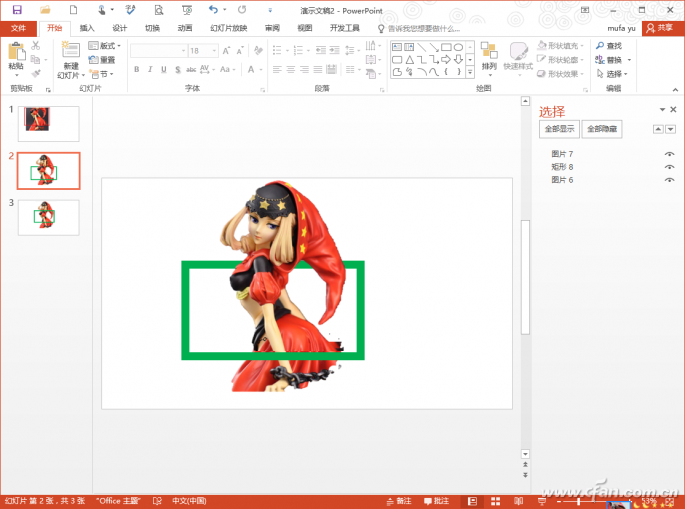The image size is (685, 509).
Task: Select slide 3 thumbnail
Action: click(48, 218)
